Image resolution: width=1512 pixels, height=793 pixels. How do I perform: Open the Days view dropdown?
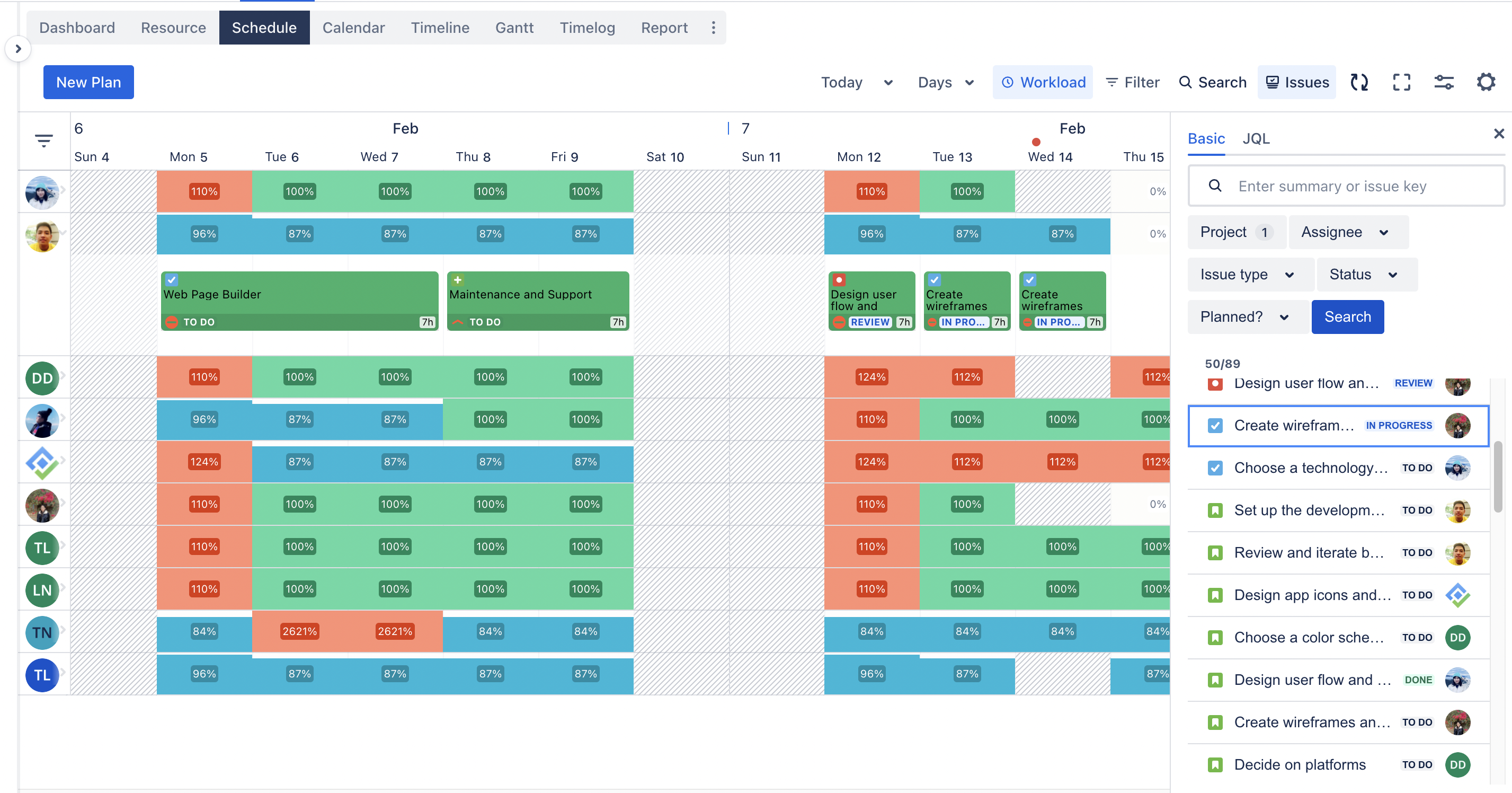(946, 82)
